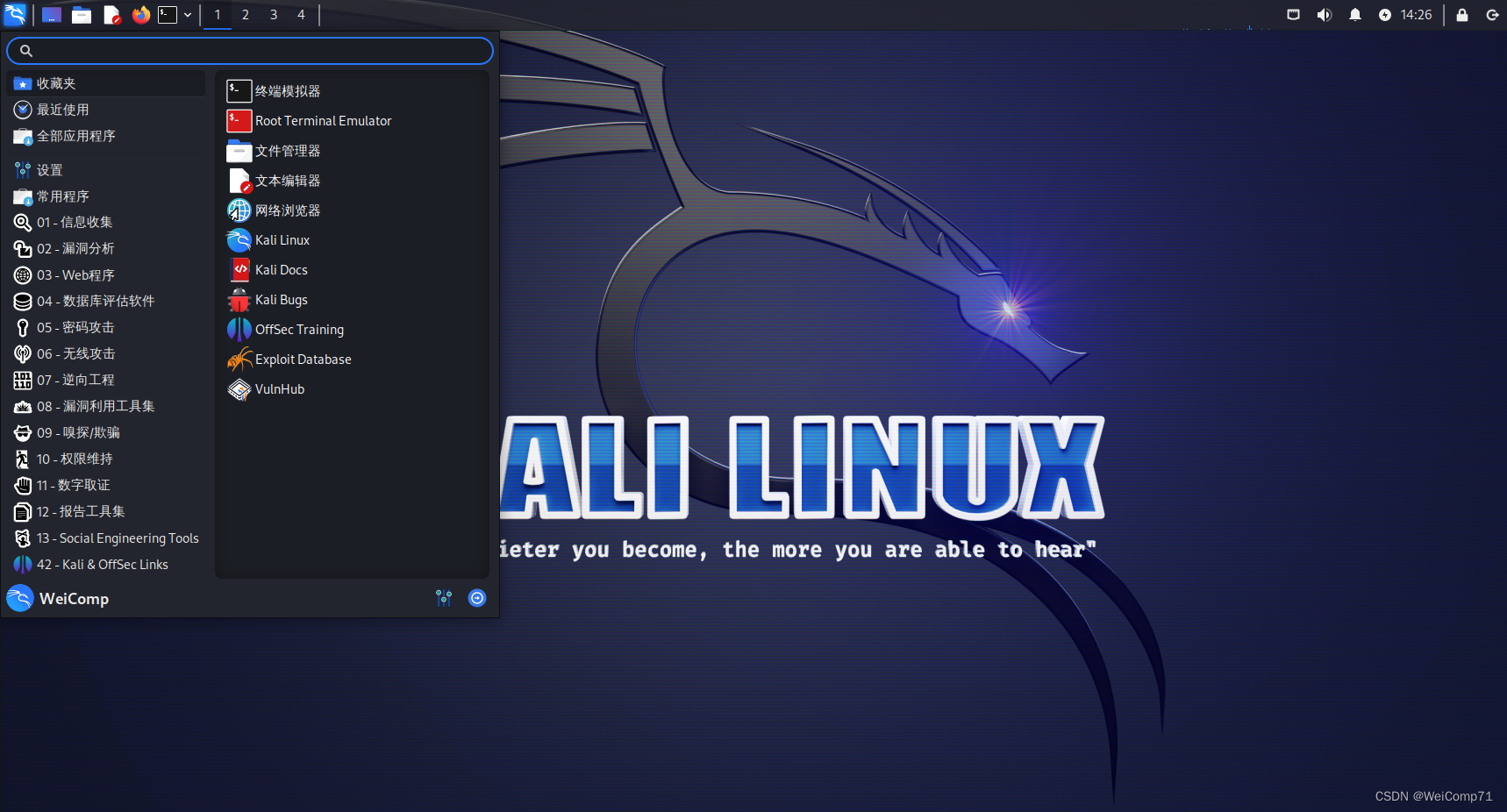The height and width of the screenshot is (812, 1507).
Task: Open category 08 - 漏洞利用工具集
Action: pos(106,407)
